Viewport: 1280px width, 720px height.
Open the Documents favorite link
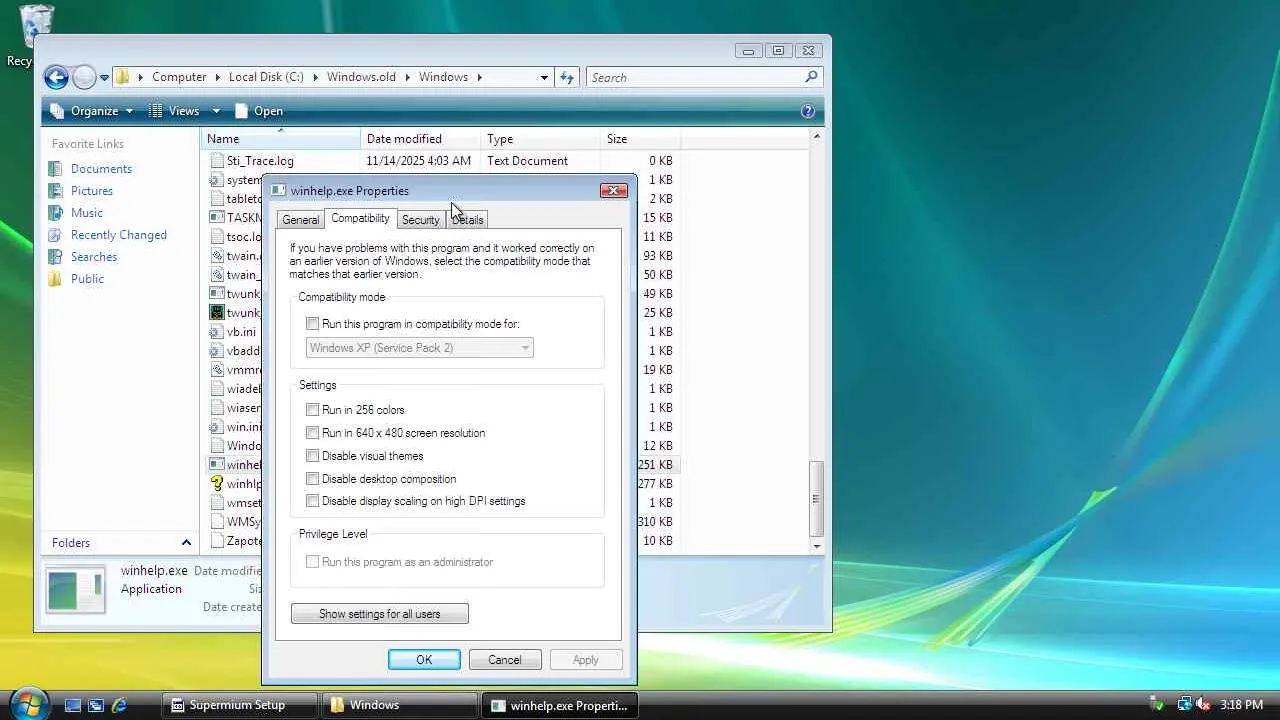coord(101,169)
